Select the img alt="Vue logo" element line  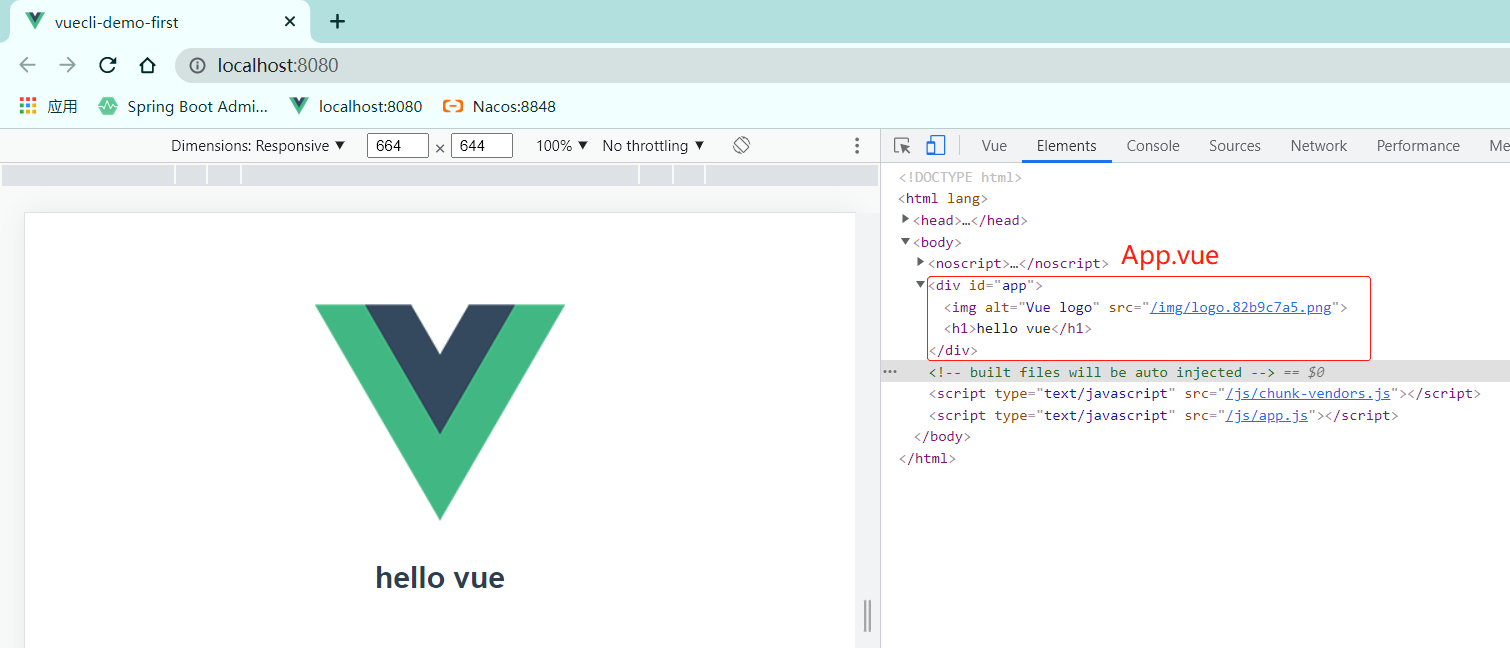tap(1146, 307)
